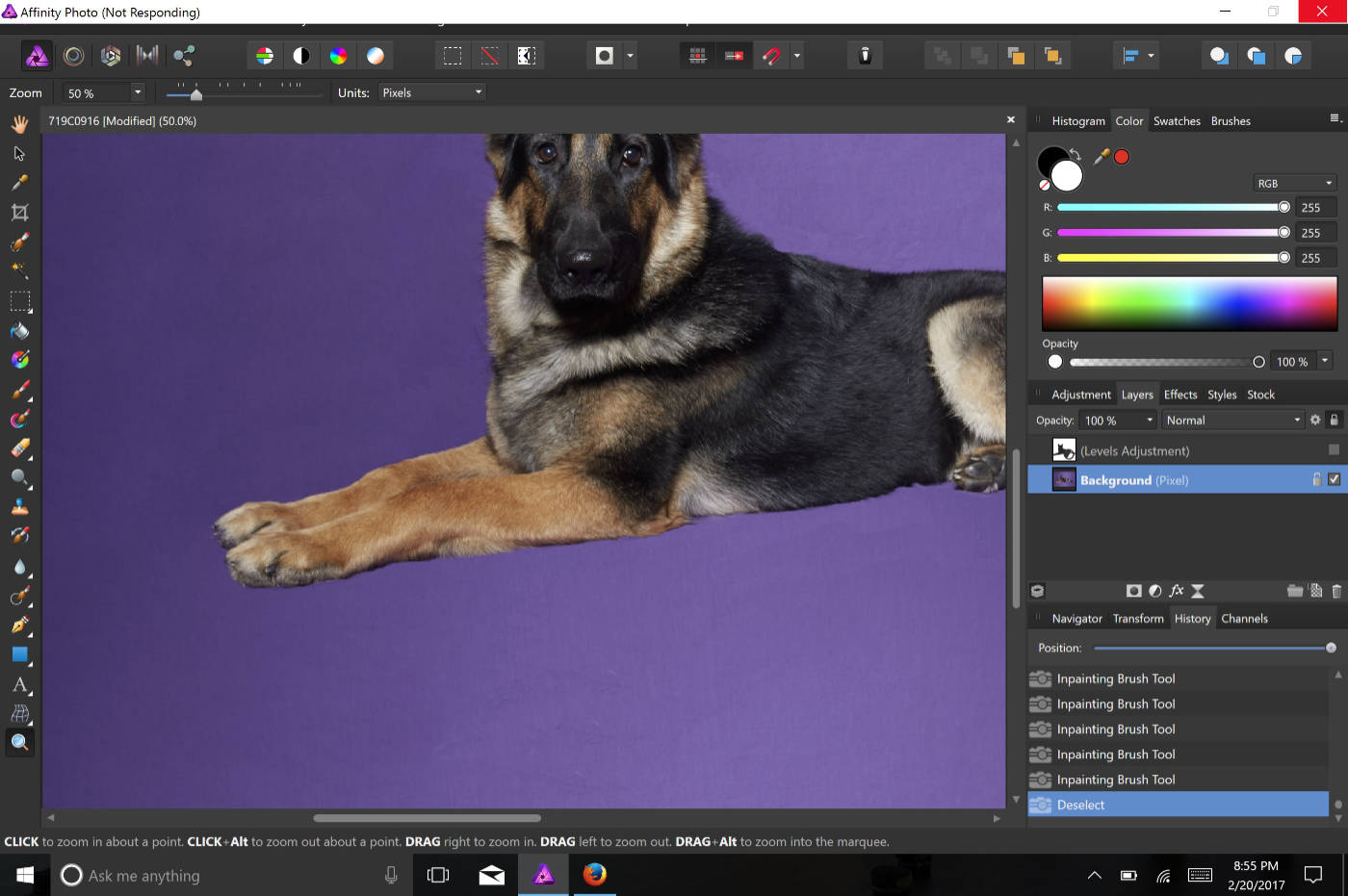
Task: Switch to the Navigator tab
Action: [x=1076, y=619]
